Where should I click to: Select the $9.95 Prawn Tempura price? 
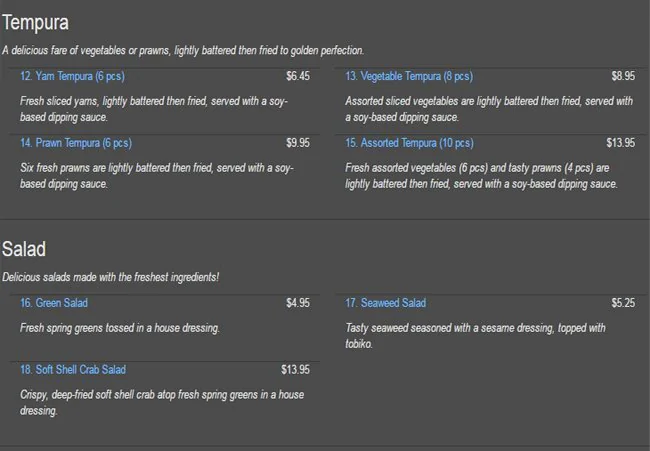(x=298, y=143)
